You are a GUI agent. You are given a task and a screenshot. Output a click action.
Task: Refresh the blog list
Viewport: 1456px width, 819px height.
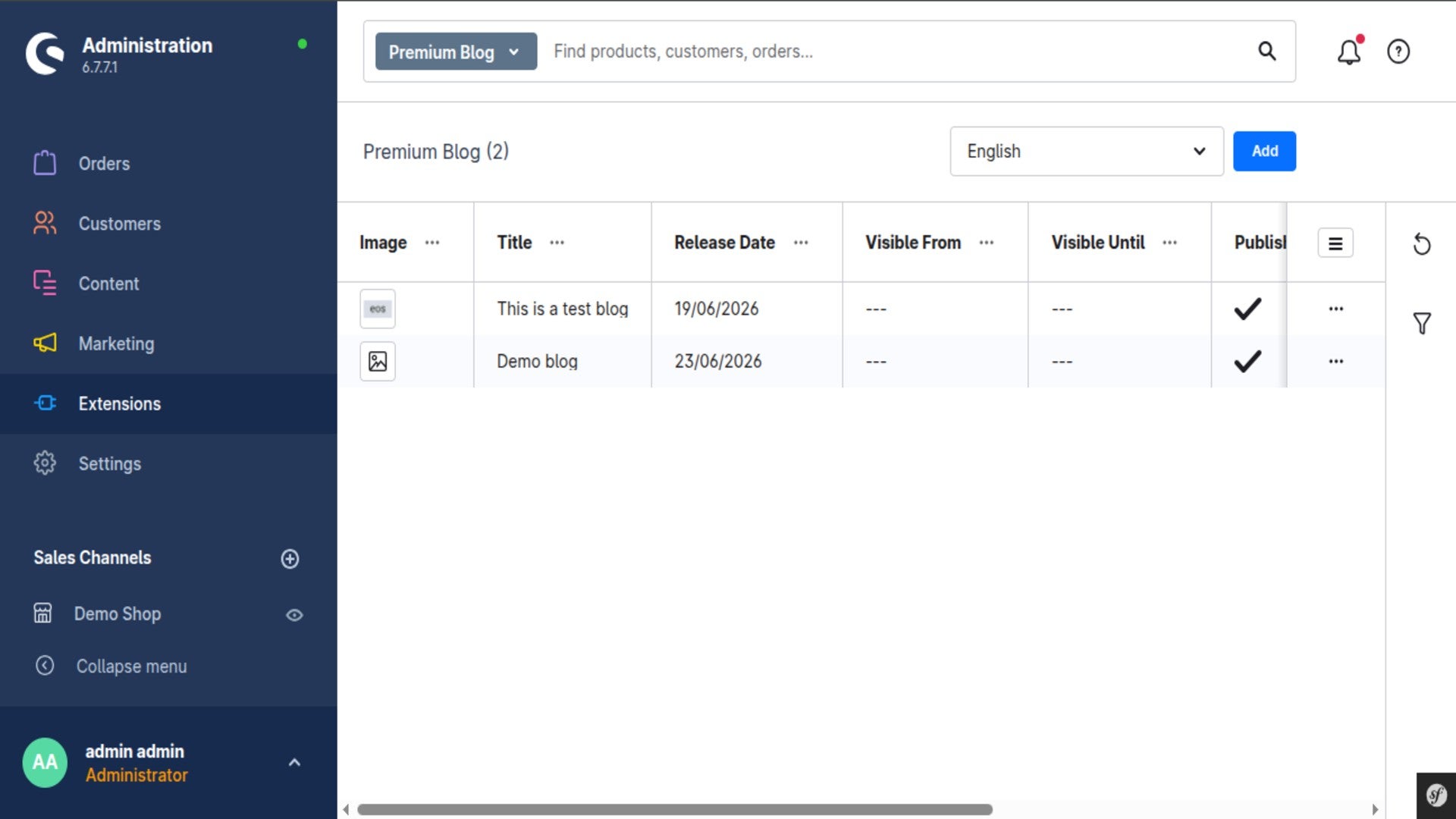pyautogui.click(x=1422, y=244)
